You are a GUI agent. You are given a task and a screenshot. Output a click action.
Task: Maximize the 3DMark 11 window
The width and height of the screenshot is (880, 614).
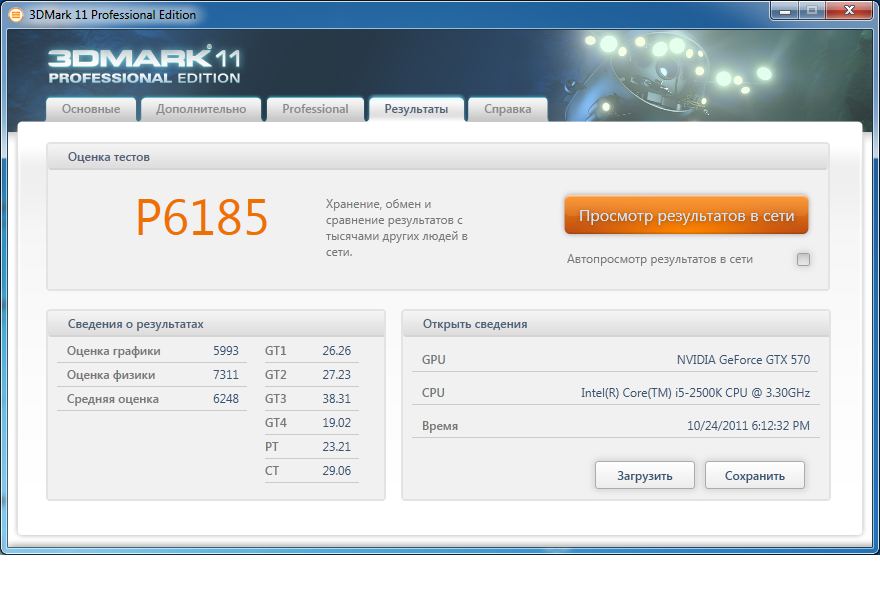(812, 11)
